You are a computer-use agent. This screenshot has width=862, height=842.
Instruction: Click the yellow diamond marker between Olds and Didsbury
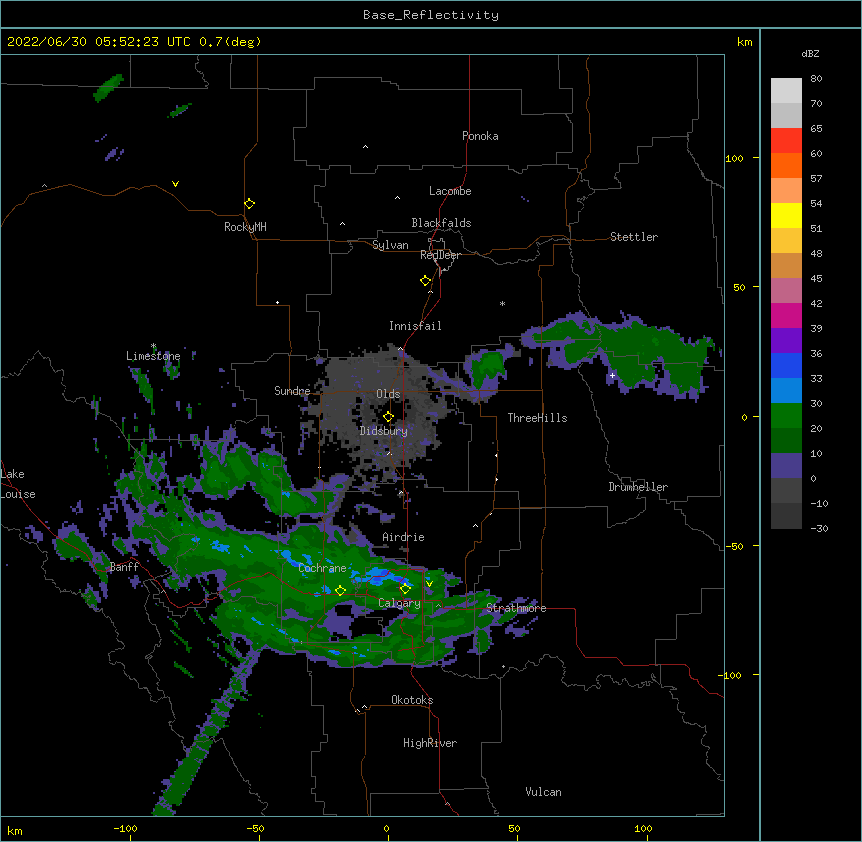tap(388, 417)
